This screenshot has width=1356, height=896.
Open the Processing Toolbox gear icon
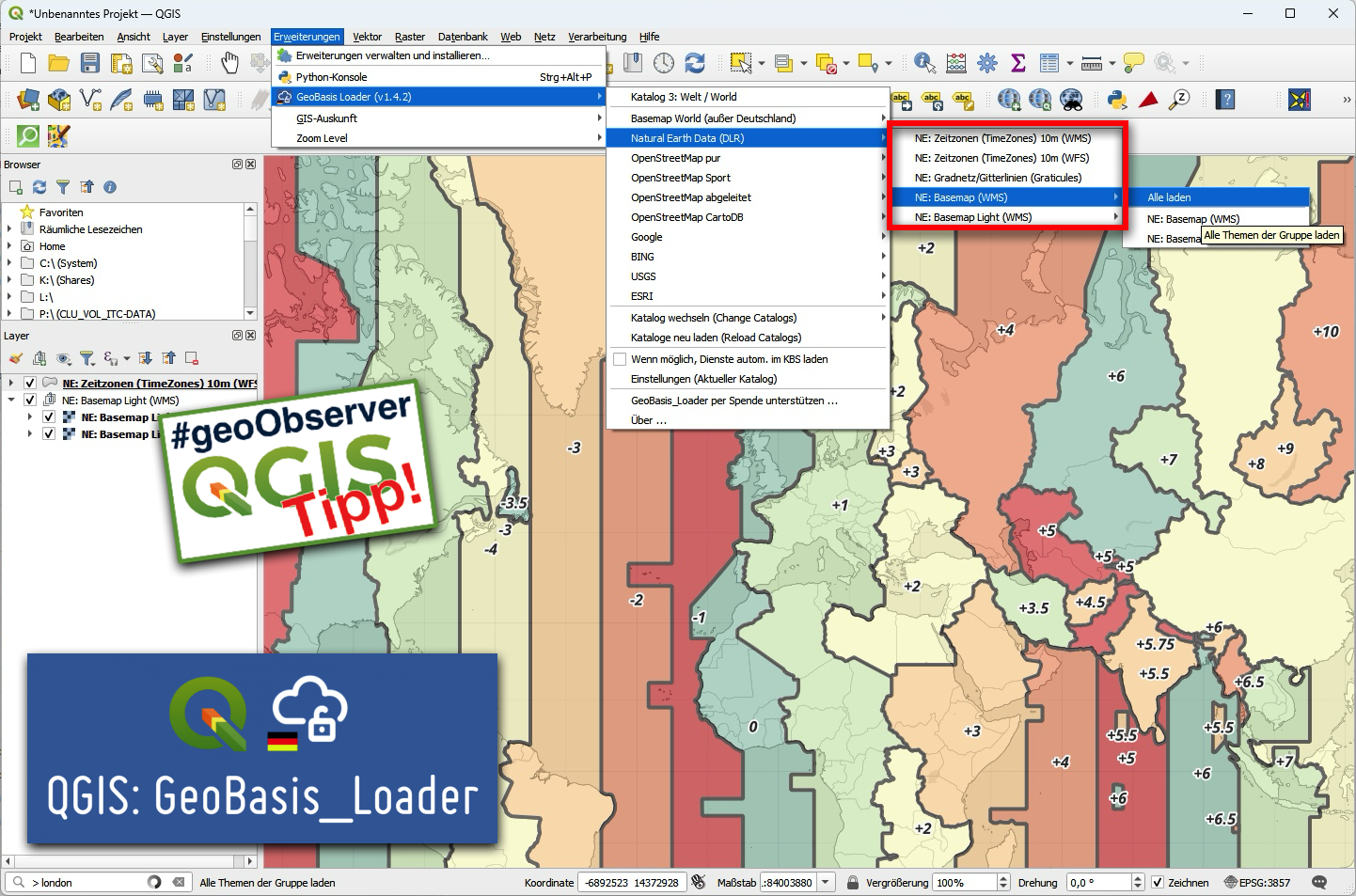(x=987, y=63)
